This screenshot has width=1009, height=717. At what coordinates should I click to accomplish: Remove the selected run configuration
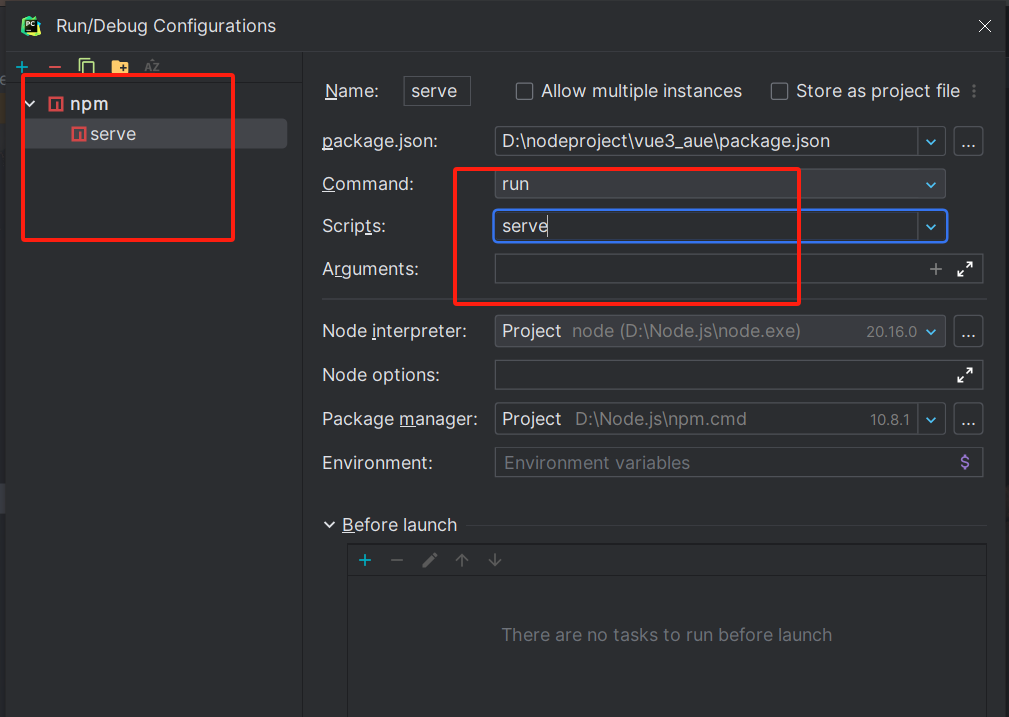click(54, 67)
